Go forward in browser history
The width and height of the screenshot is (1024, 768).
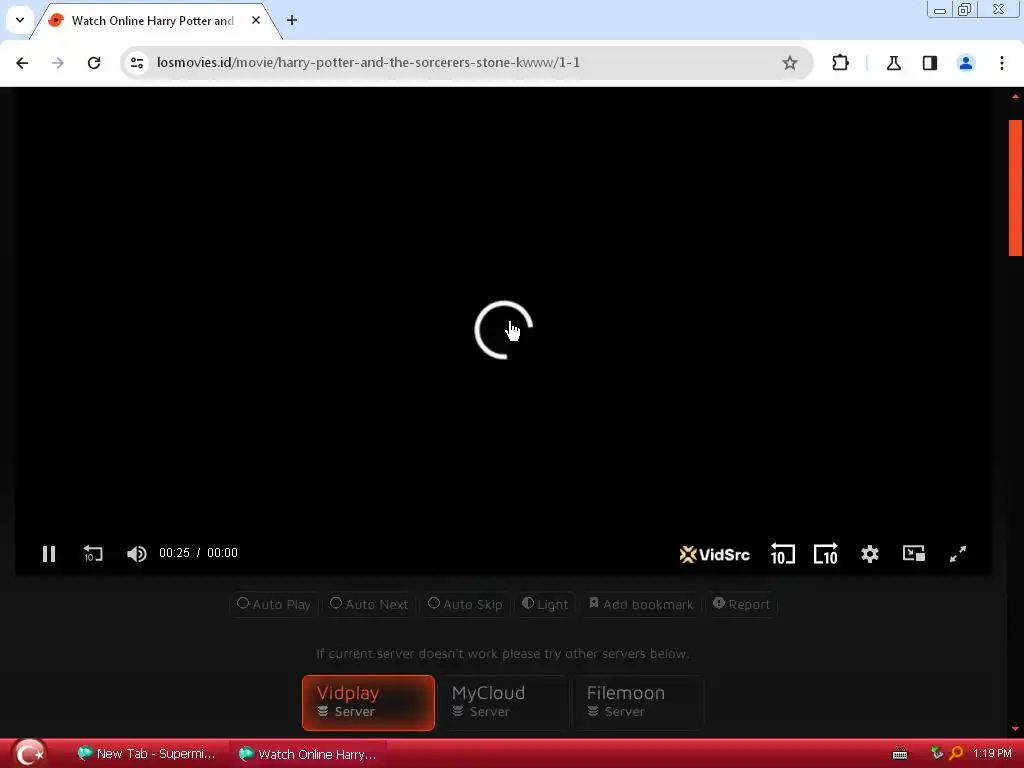[58, 63]
